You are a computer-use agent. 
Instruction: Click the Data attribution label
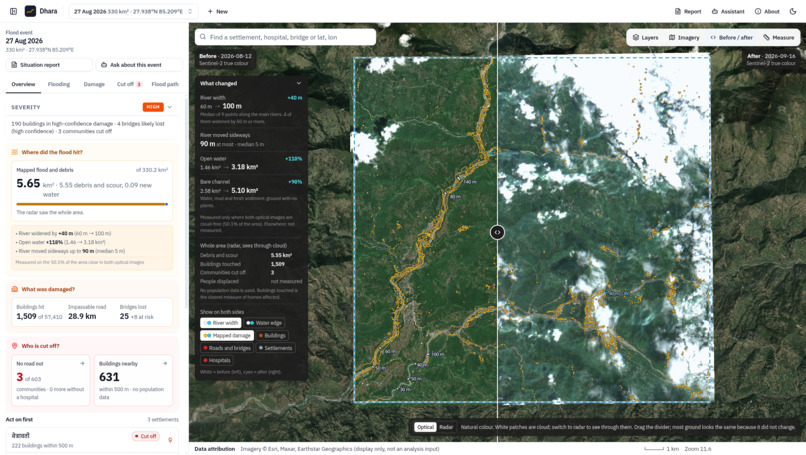(214, 449)
